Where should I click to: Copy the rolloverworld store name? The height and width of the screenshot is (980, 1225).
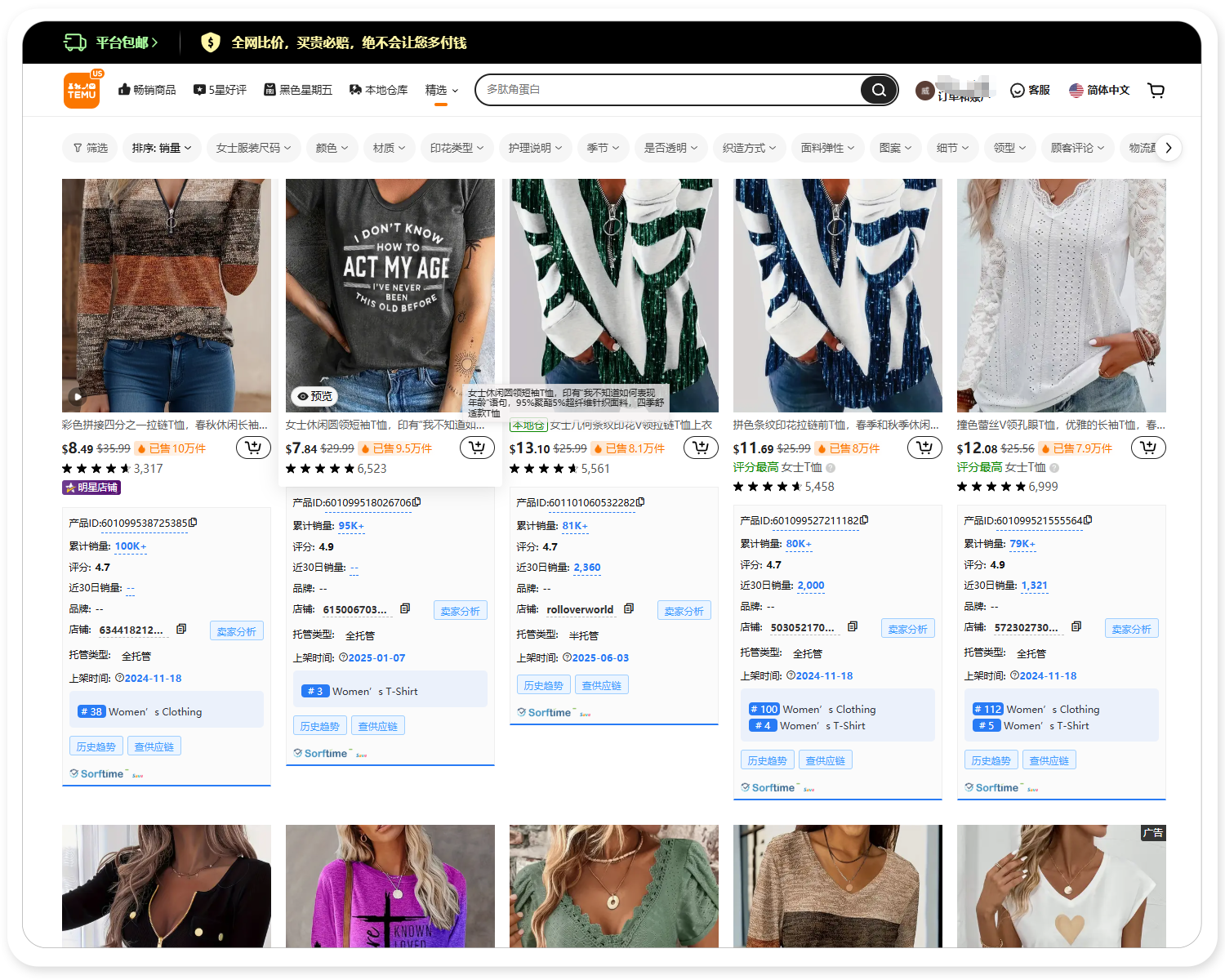point(629,609)
